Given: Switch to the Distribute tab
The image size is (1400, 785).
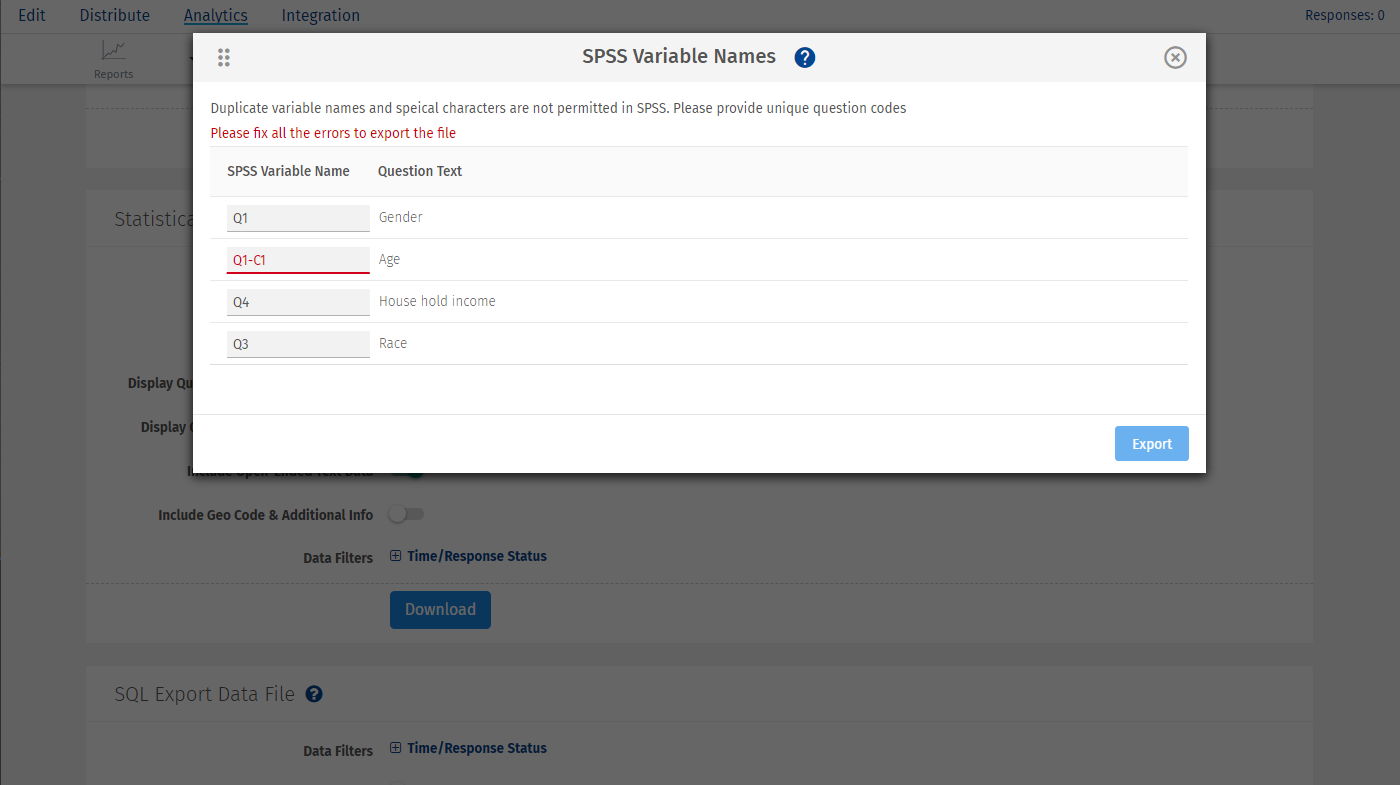Looking at the screenshot, I should pos(115,15).
